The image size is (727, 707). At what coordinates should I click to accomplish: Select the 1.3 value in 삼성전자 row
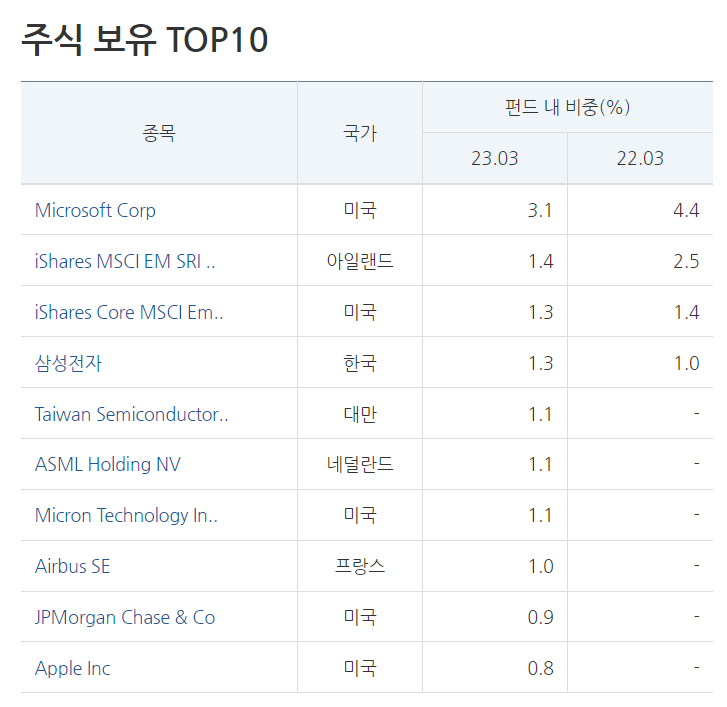tap(541, 363)
